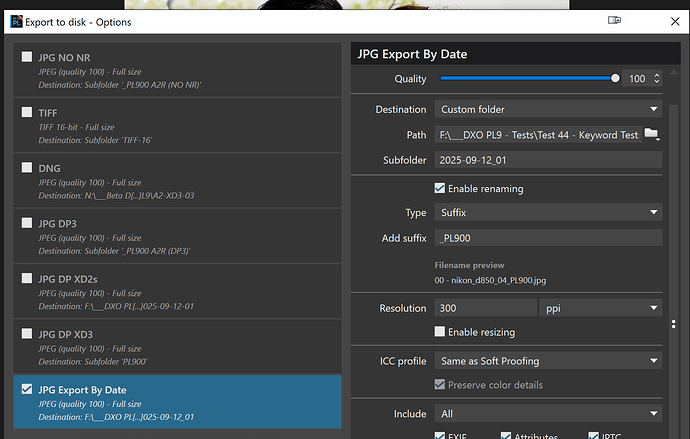The image size is (690, 439).
Task: Click the browse folder icon beside Path
Action: 652,135
